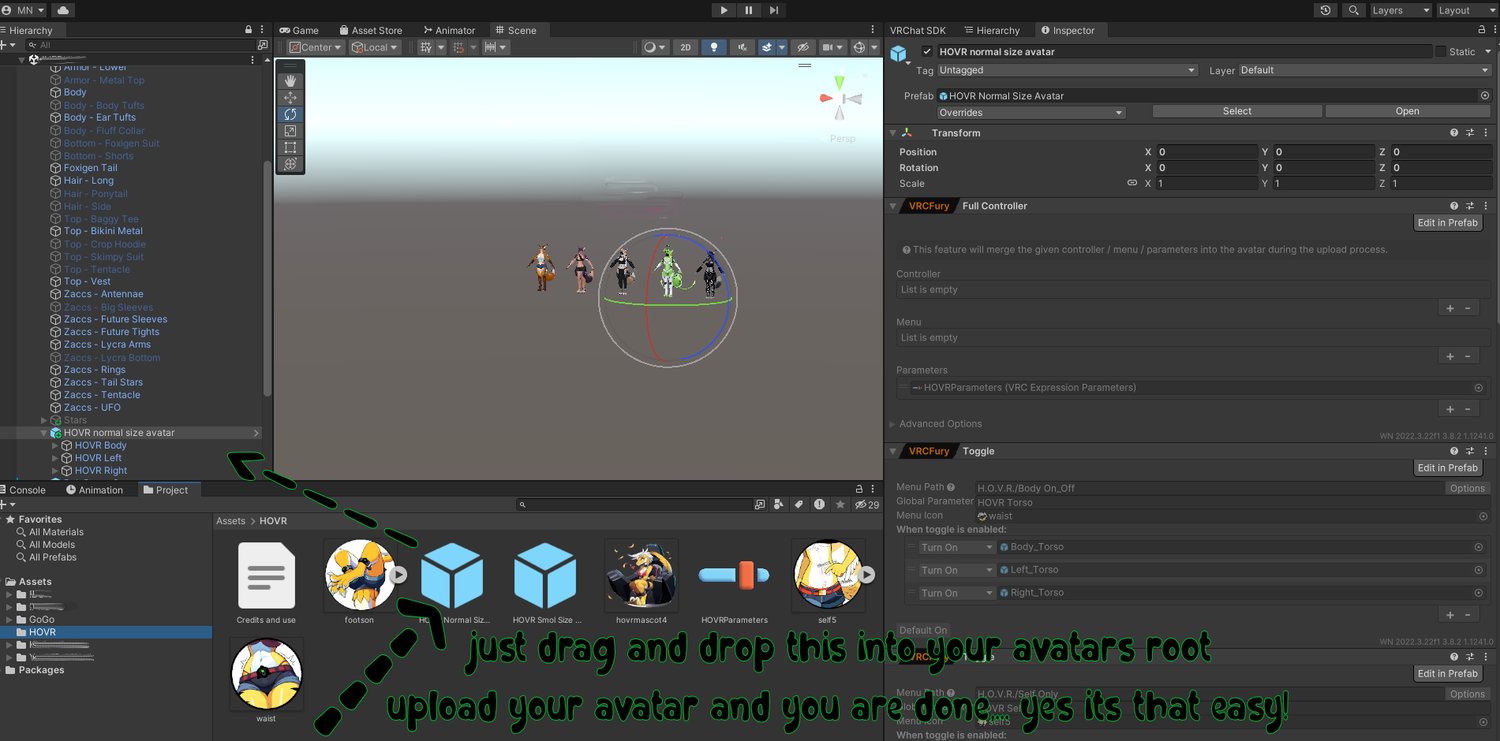Select the Scale tool in Scene
The height and width of the screenshot is (741, 1500).
click(290, 131)
